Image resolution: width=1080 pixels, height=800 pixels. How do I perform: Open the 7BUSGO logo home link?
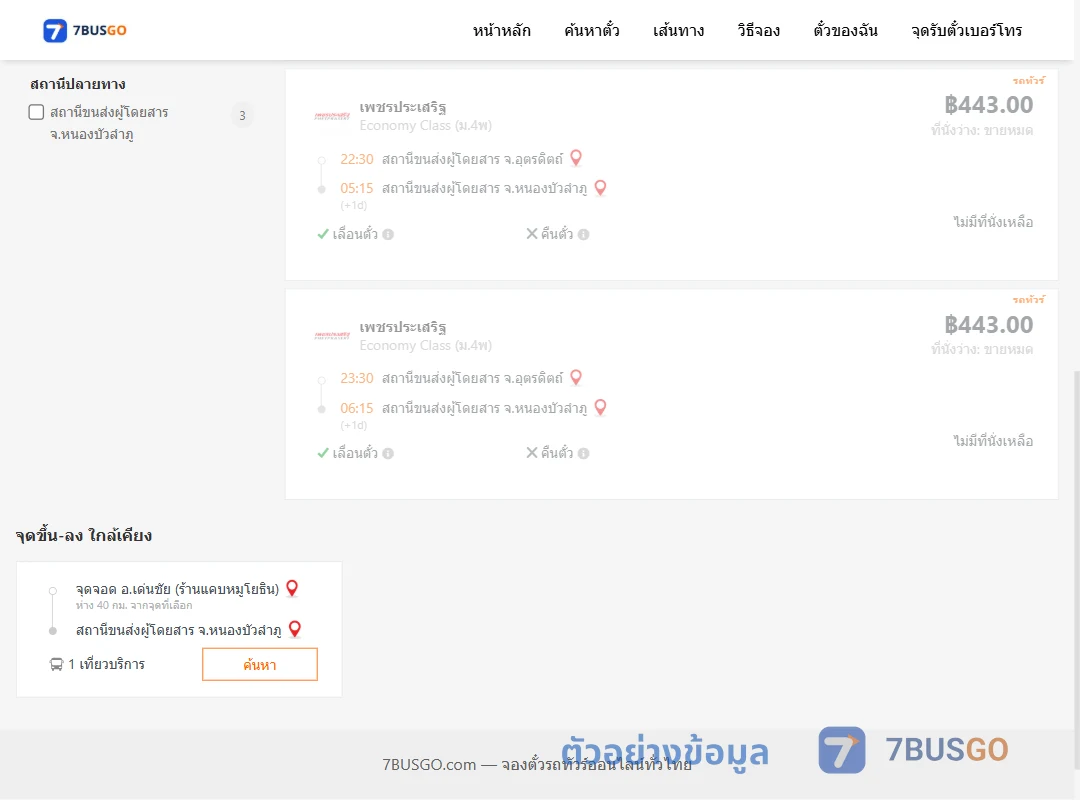click(85, 30)
